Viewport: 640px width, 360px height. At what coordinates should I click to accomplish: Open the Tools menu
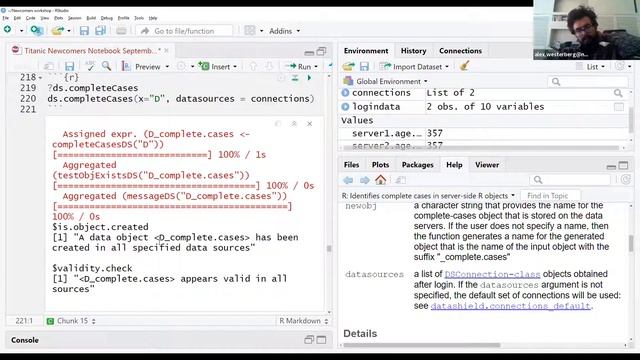click(x=139, y=18)
